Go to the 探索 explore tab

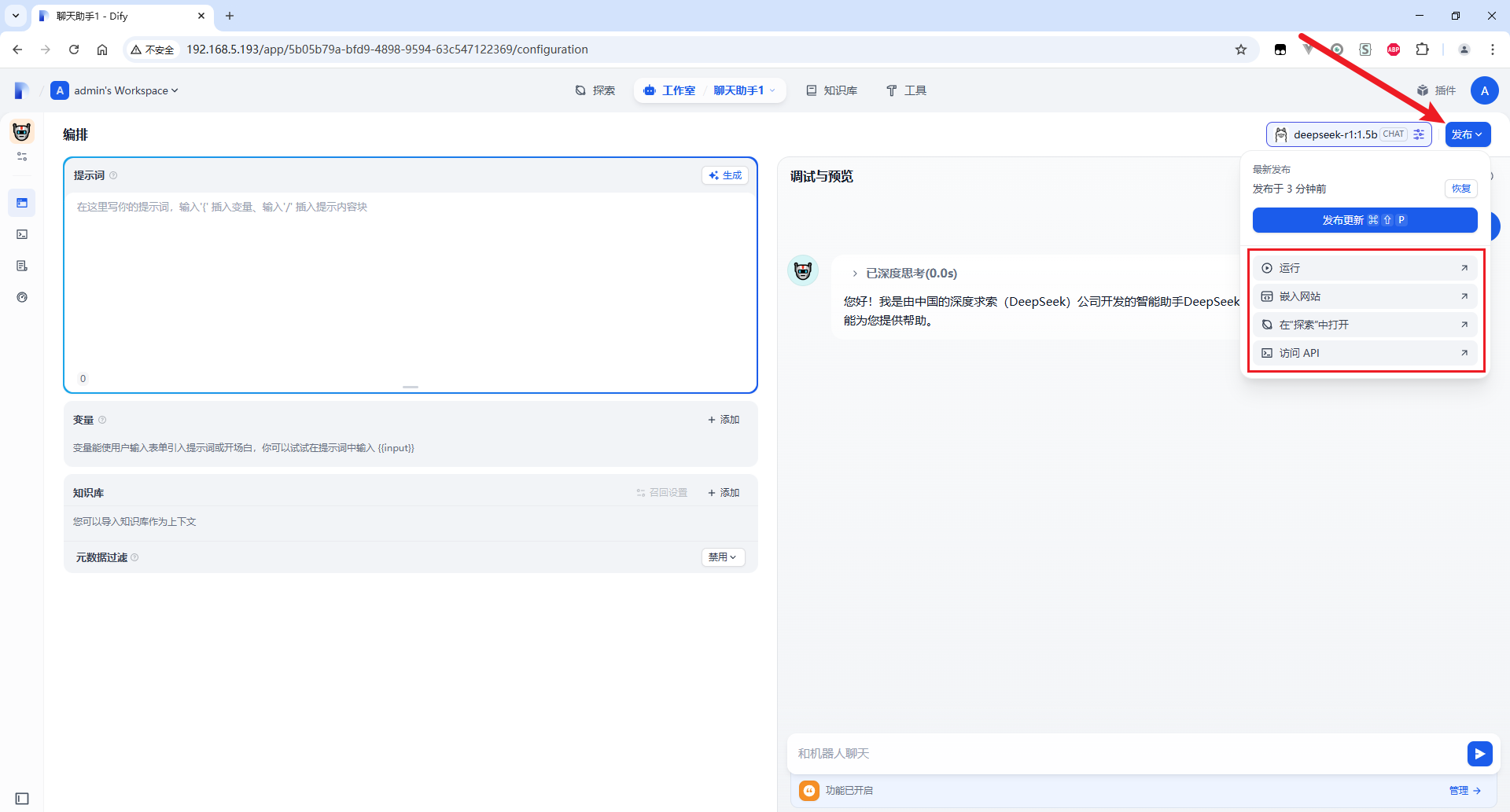point(595,90)
